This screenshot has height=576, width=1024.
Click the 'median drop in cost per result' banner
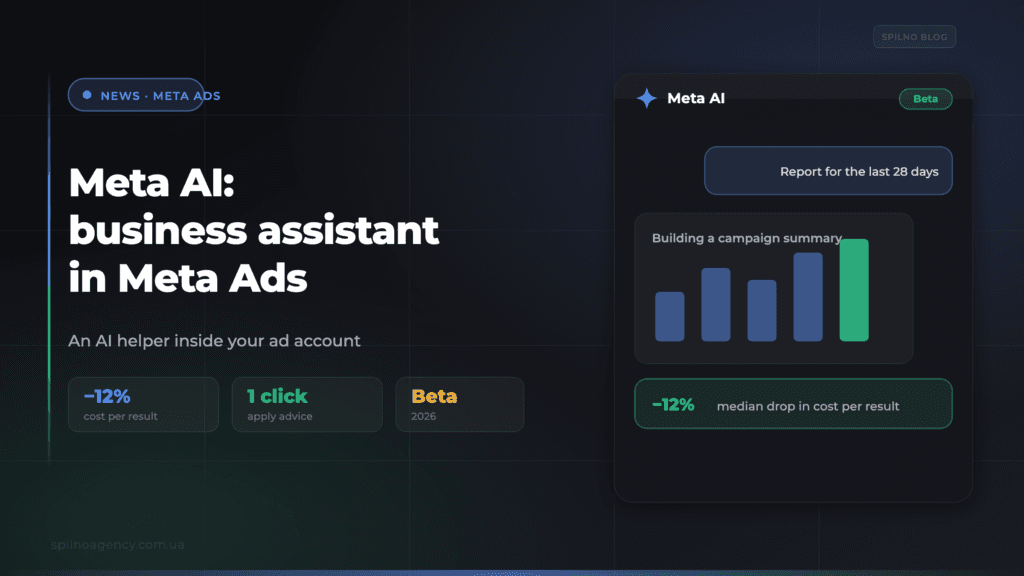click(793, 404)
